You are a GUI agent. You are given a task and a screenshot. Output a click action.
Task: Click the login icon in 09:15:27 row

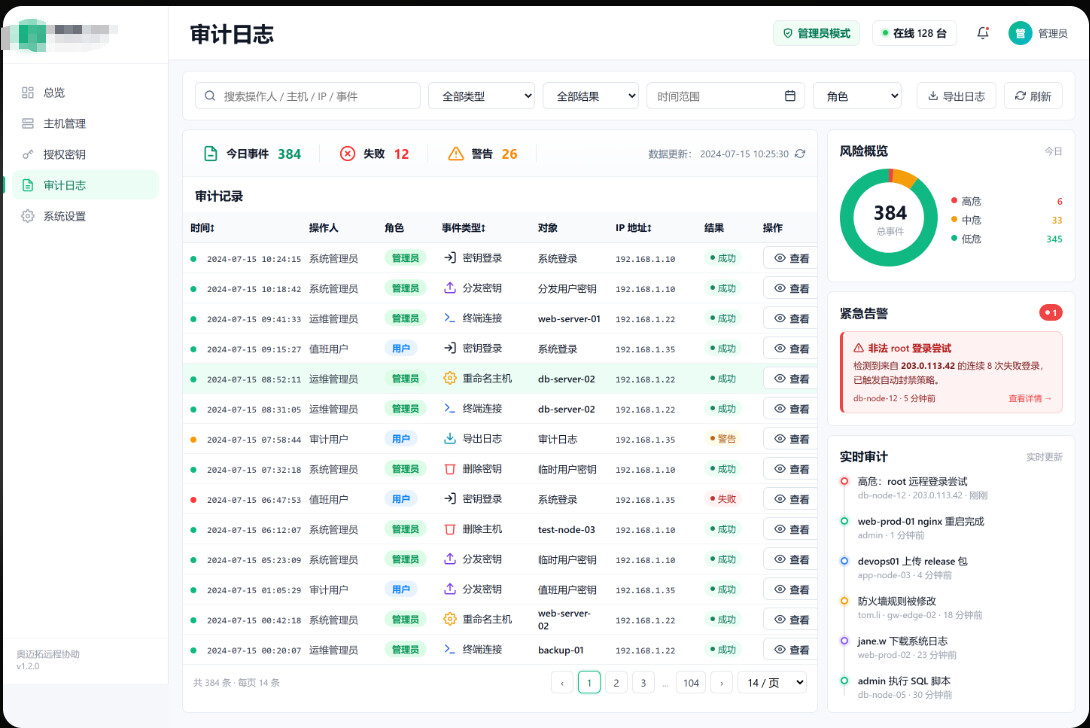pyautogui.click(x=450, y=348)
